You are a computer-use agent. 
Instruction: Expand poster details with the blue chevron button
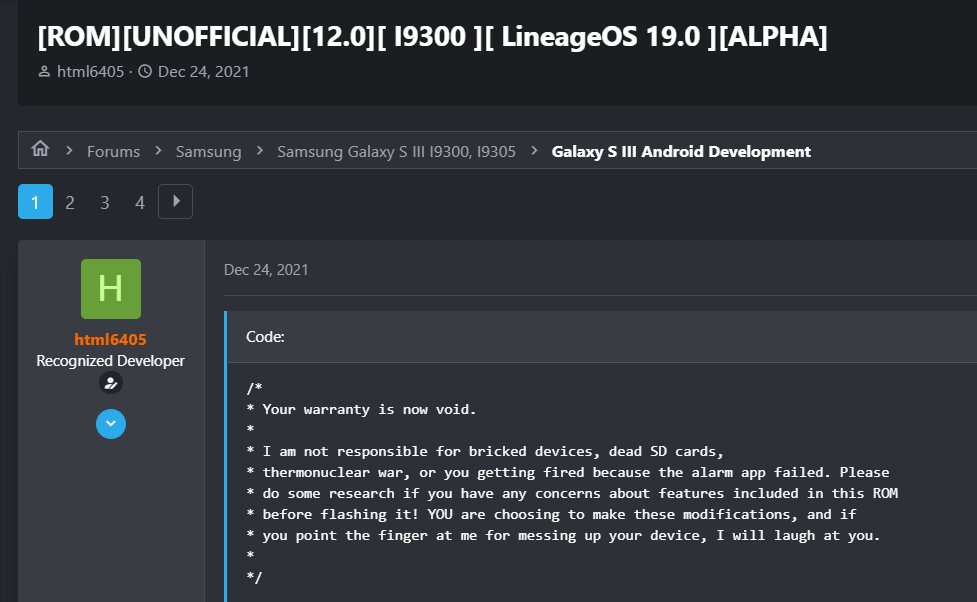tap(110, 423)
